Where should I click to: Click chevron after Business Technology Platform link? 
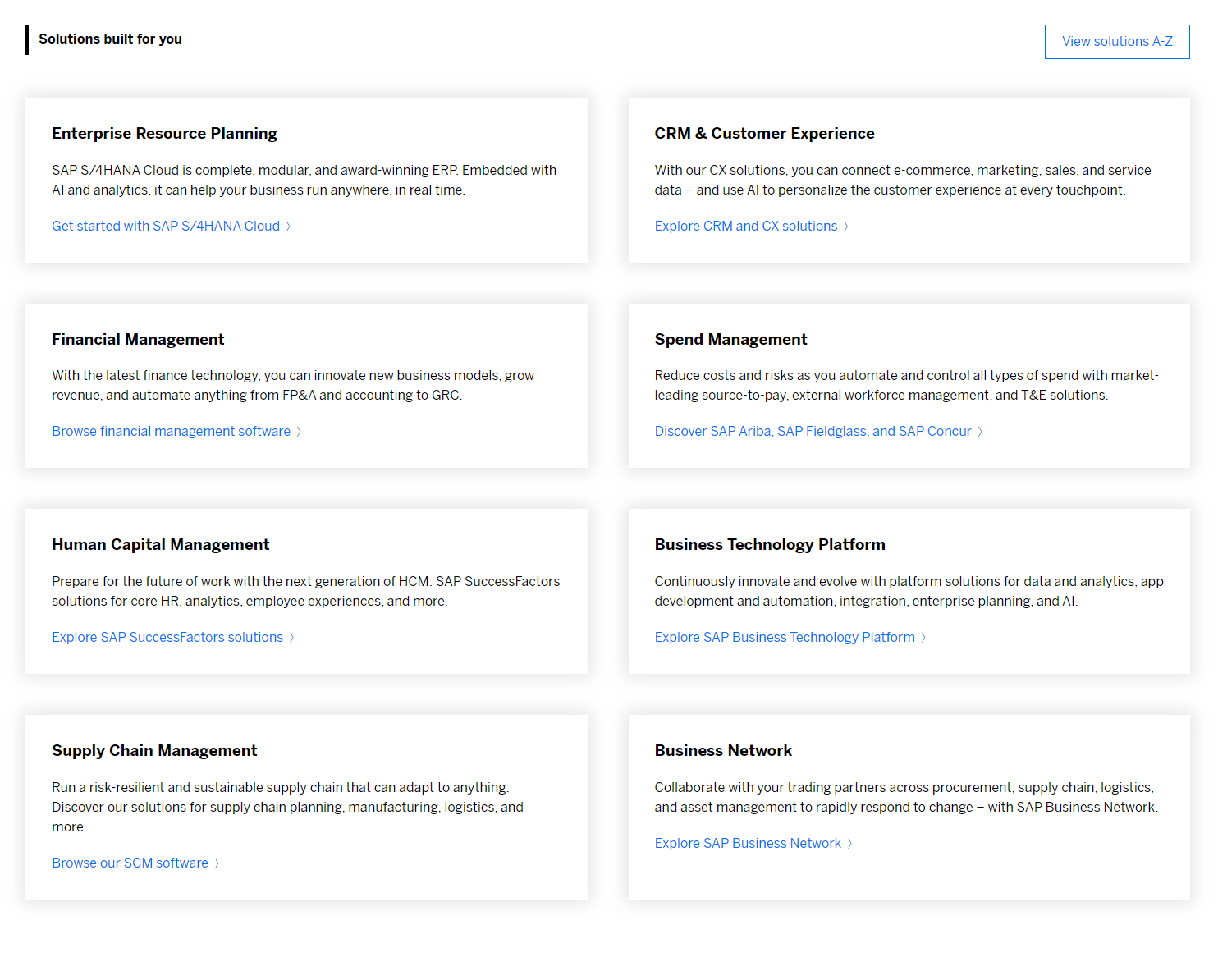[x=923, y=638]
